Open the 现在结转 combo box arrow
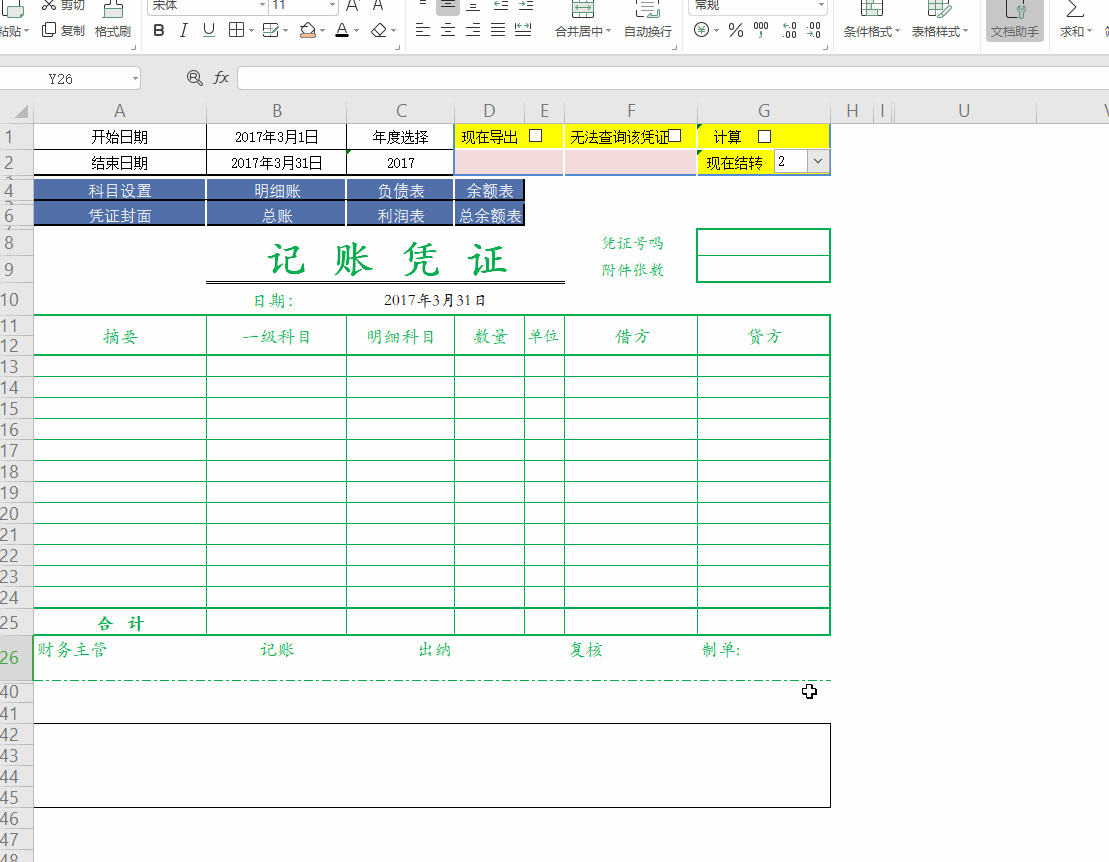The image size is (1109, 862). [818, 161]
